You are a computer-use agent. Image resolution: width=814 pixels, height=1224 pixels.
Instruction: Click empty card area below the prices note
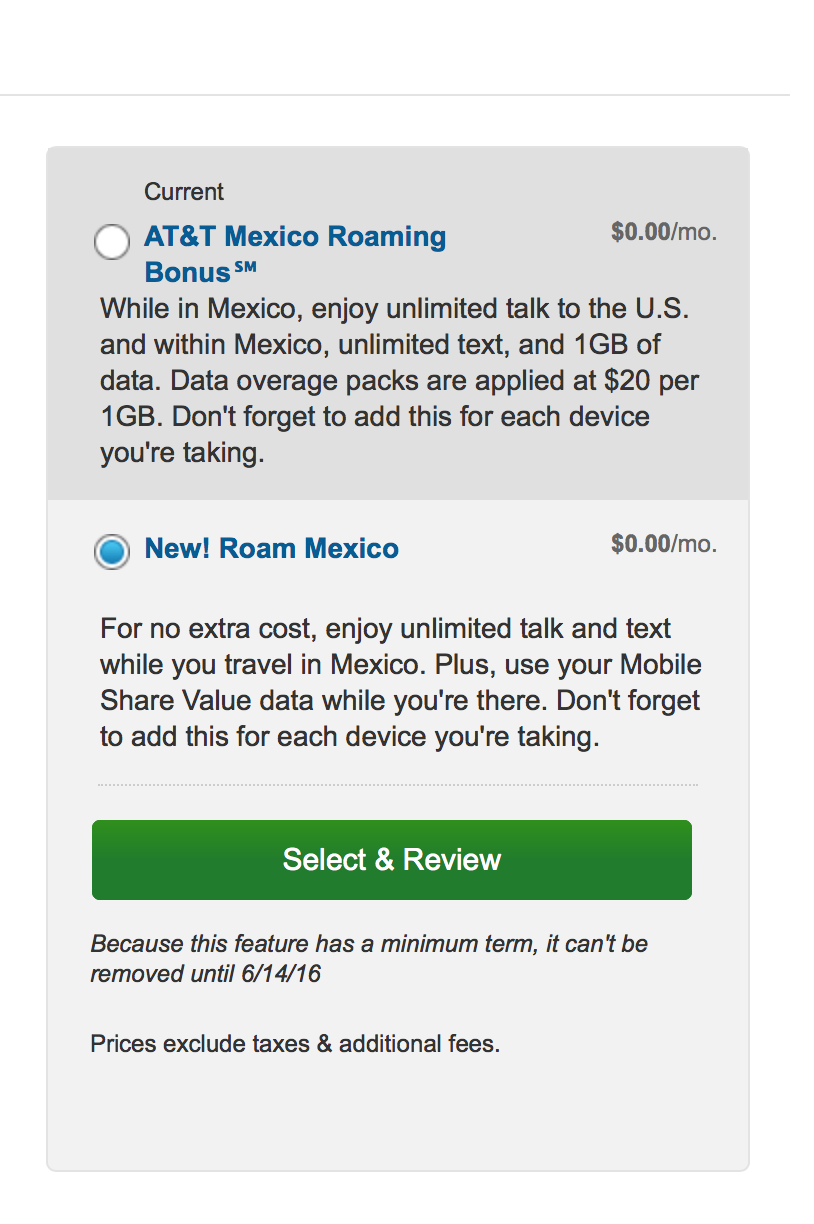pos(397,1115)
